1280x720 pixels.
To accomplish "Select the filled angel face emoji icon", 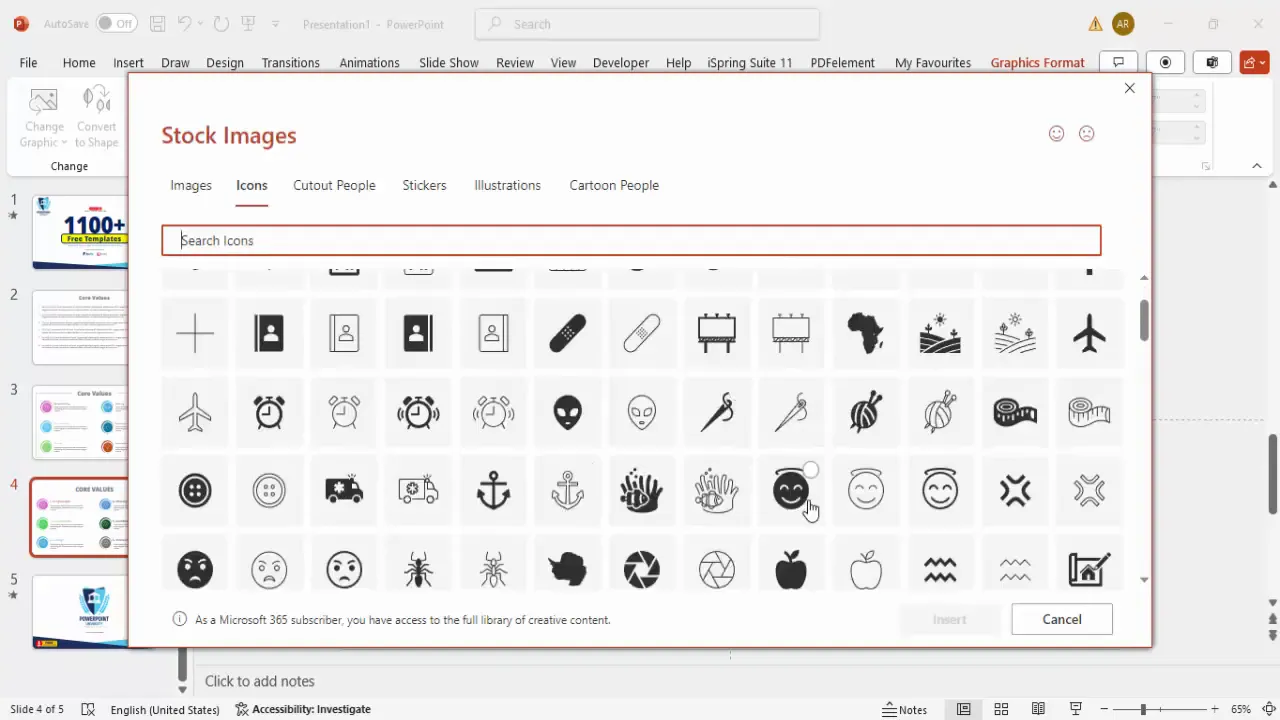I will (x=791, y=489).
